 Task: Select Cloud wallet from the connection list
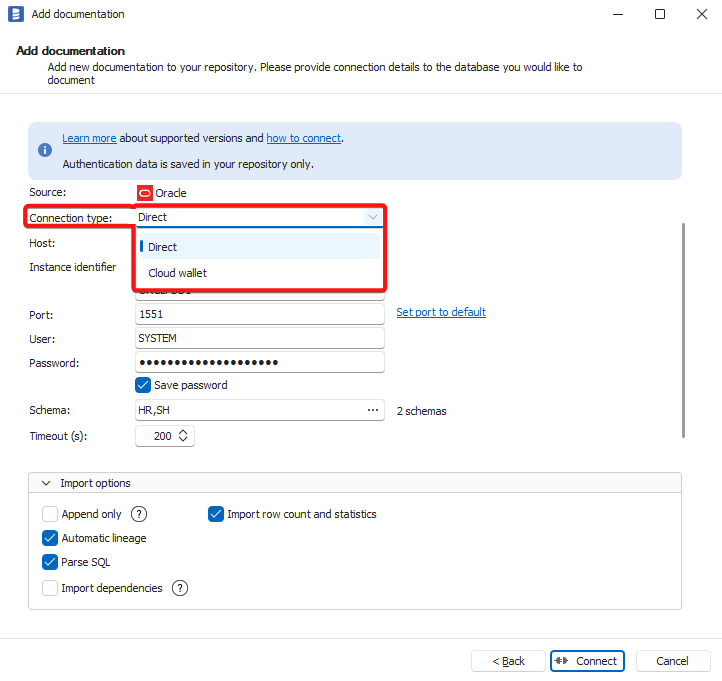[178, 273]
